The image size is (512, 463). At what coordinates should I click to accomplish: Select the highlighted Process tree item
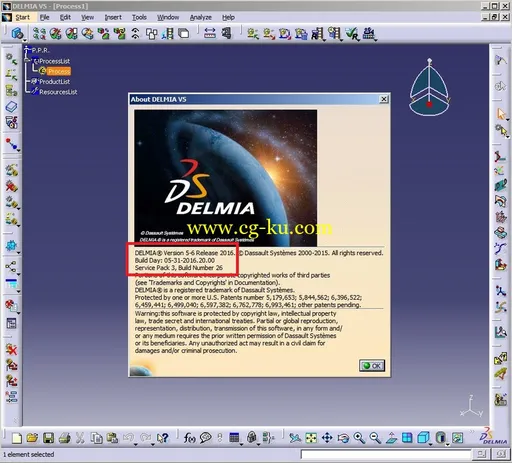click(59, 71)
